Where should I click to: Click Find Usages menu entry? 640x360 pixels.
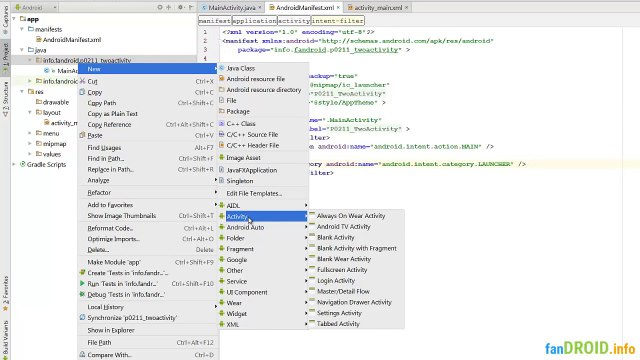[x=147, y=148]
